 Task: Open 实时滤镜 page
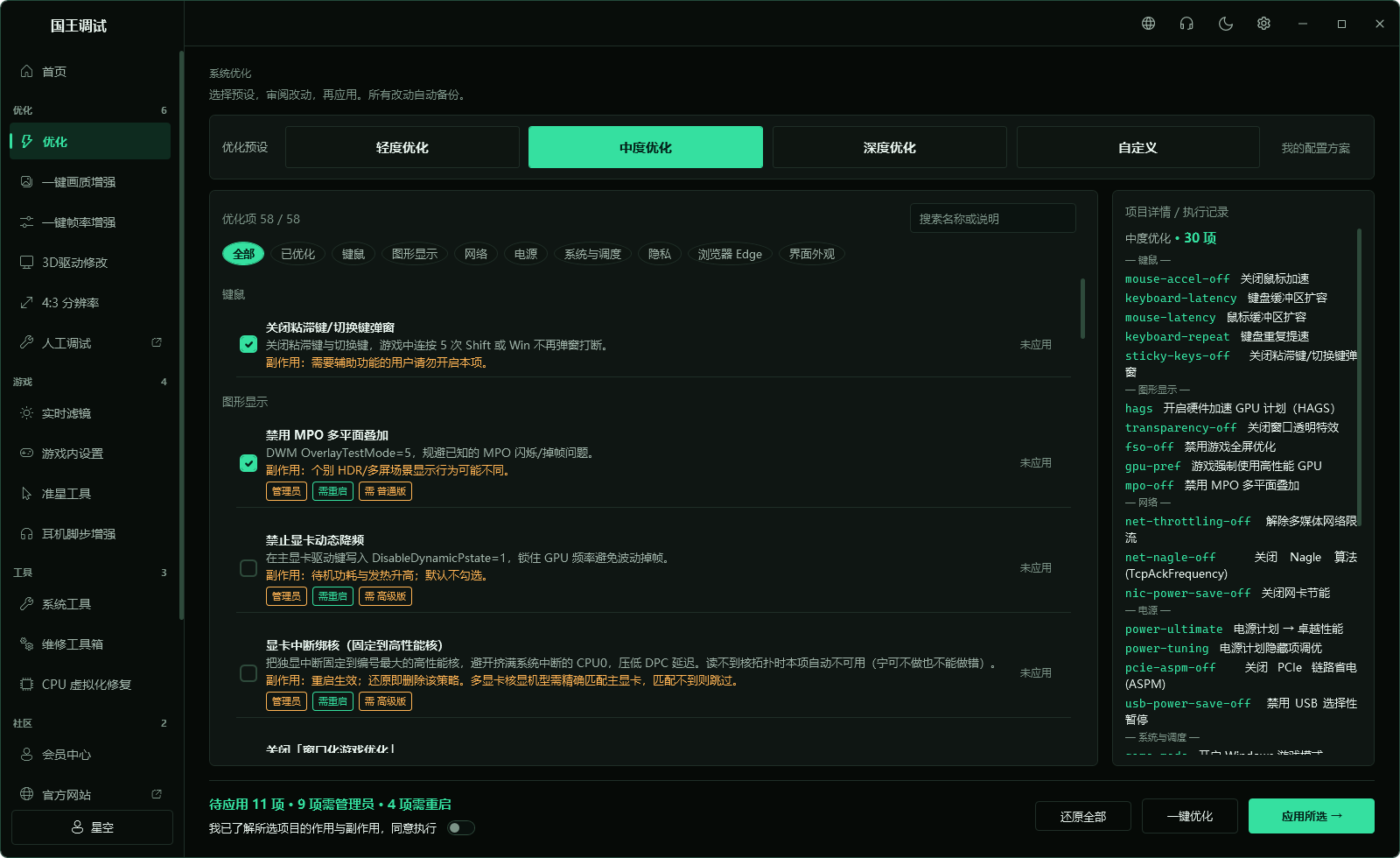click(90, 413)
